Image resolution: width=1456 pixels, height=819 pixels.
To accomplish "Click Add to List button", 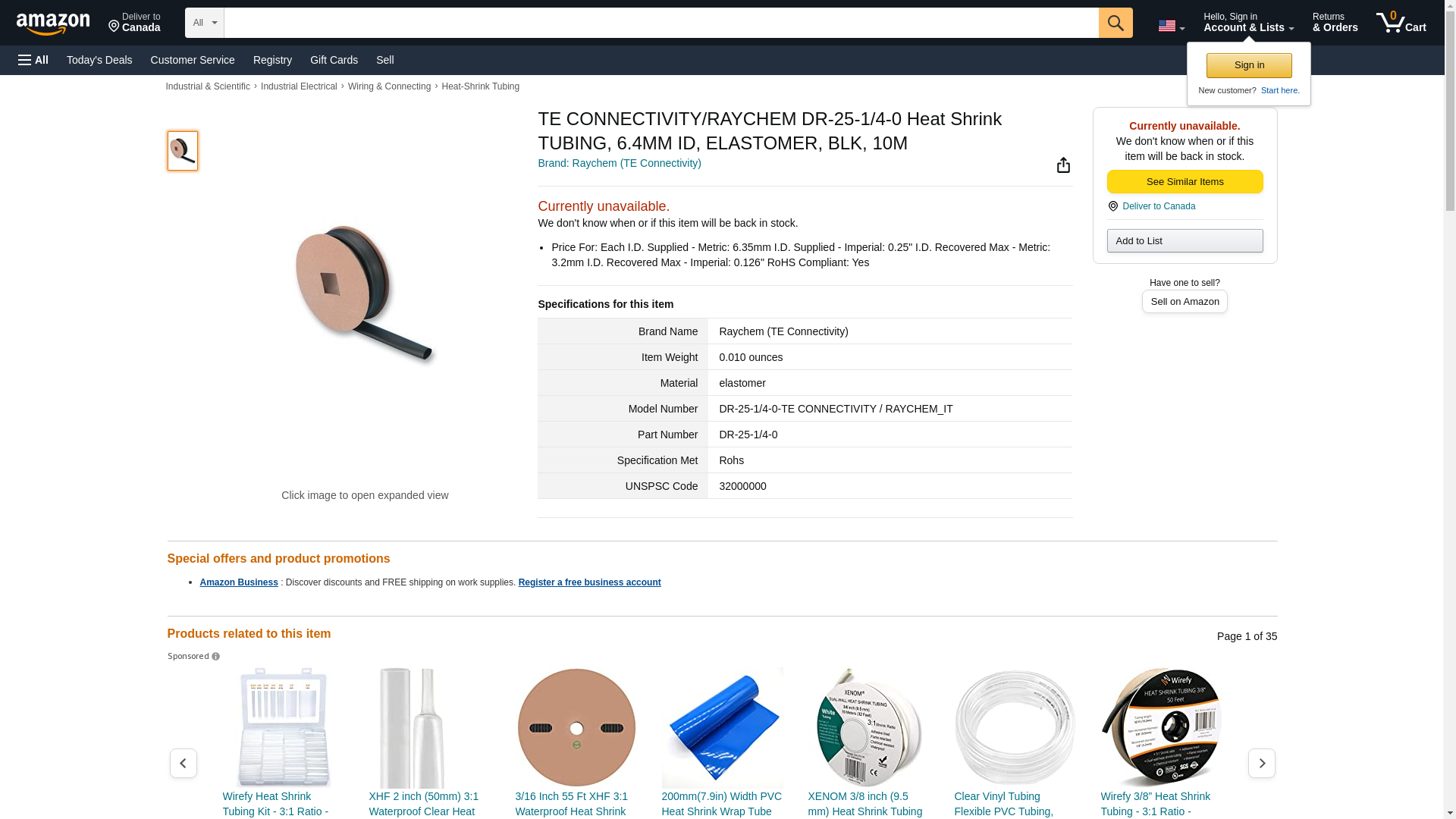I will (1185, 240).
